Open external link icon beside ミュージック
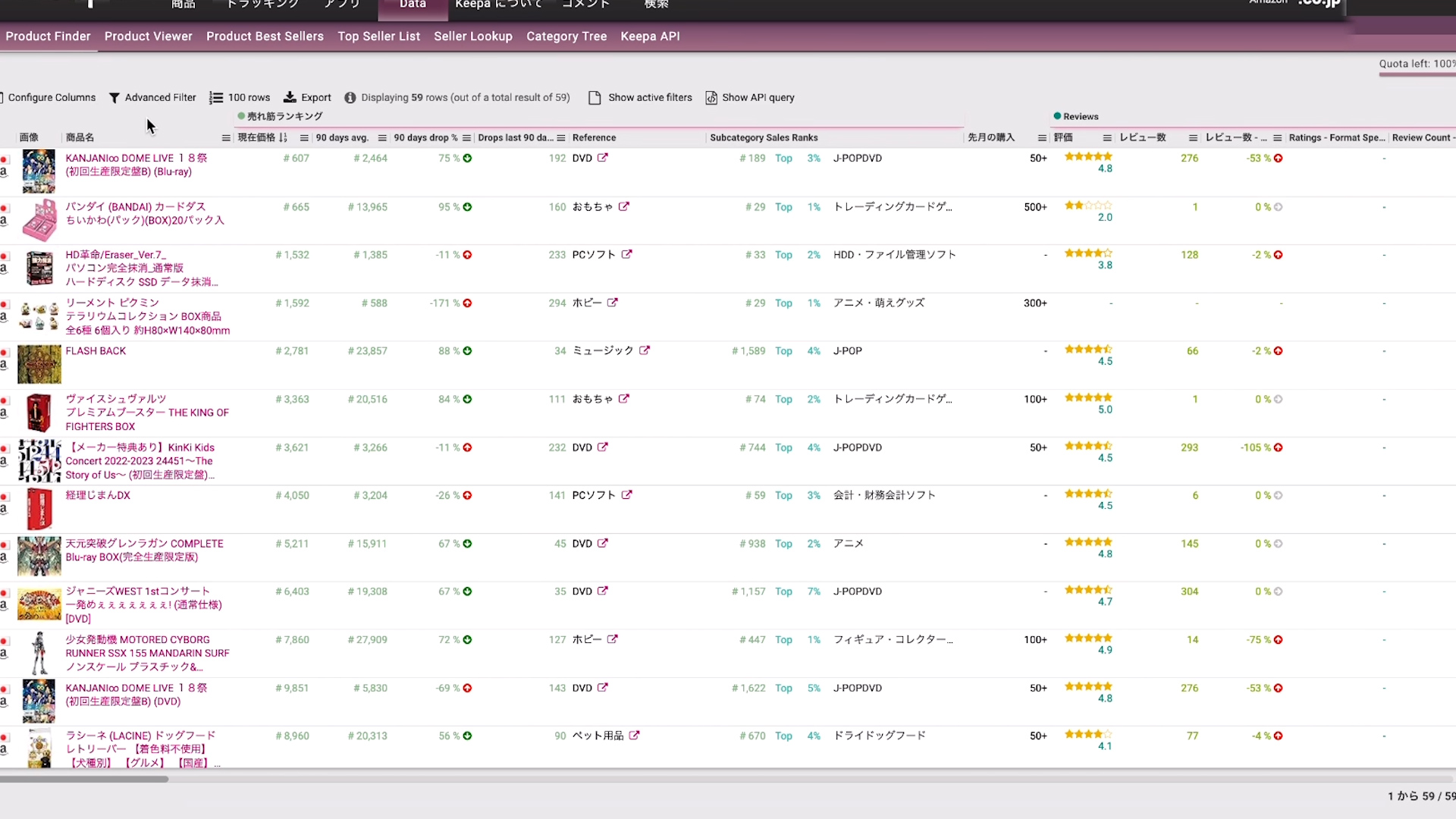The width and height of the screenshot is (1456, 819). [x=644, y=350]
